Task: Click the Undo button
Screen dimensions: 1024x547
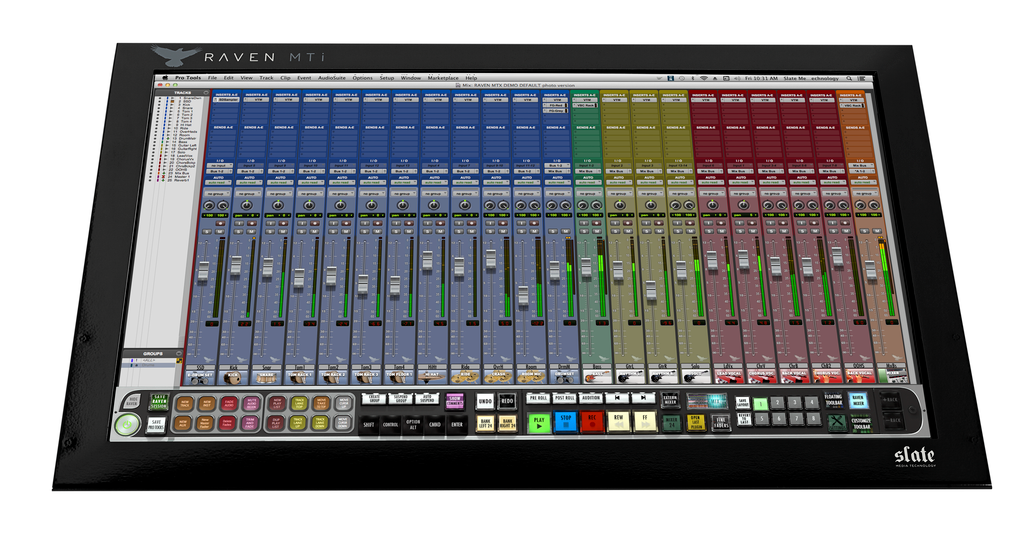Action: (x=485, y=401)
